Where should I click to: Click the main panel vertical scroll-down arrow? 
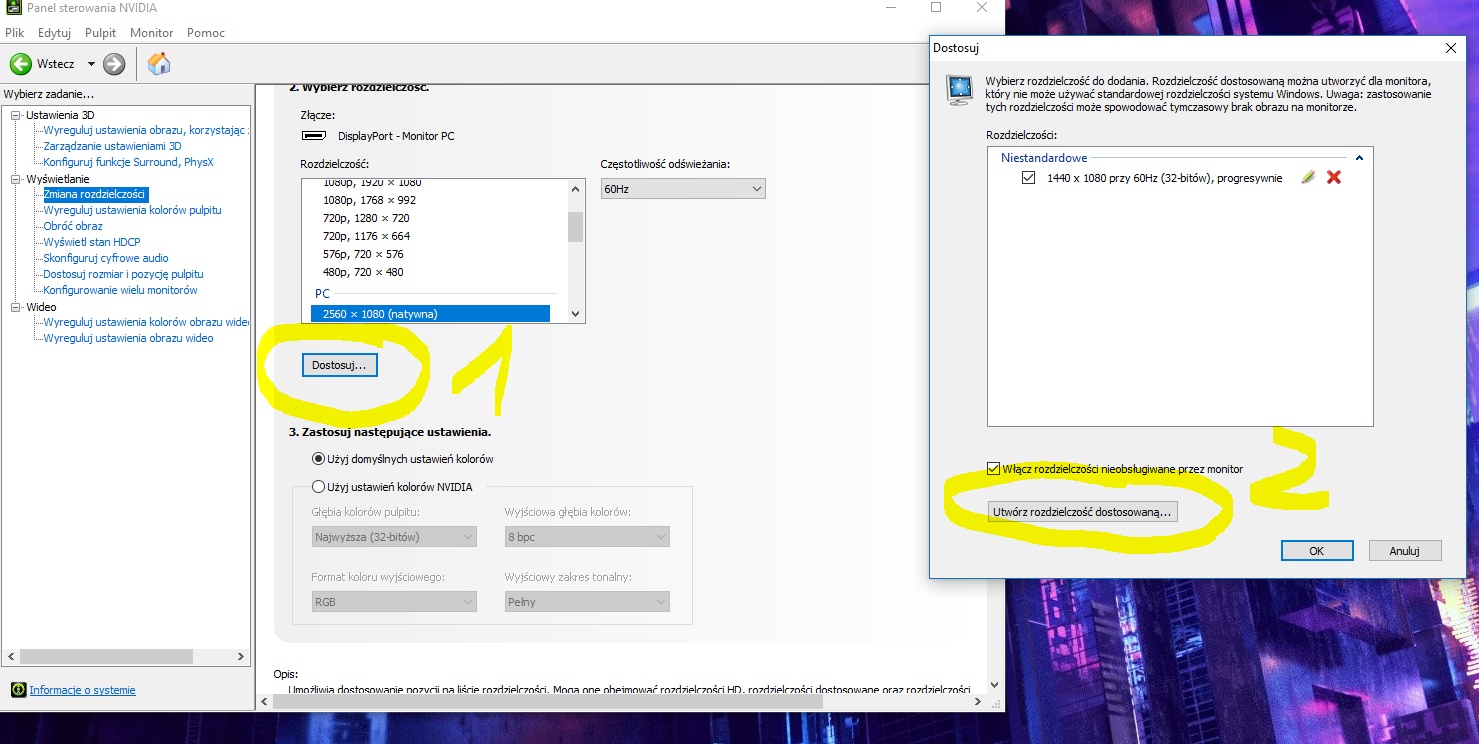994,685
